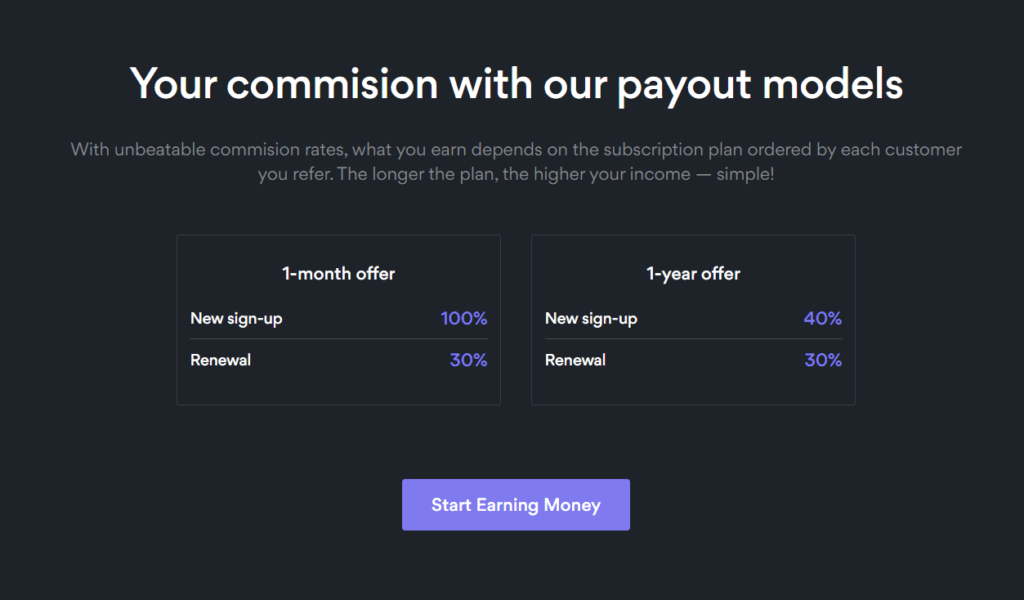Click the divider line in 1-month offer card
Viewport: 1024px width, 600px height.
pos(338,339)
